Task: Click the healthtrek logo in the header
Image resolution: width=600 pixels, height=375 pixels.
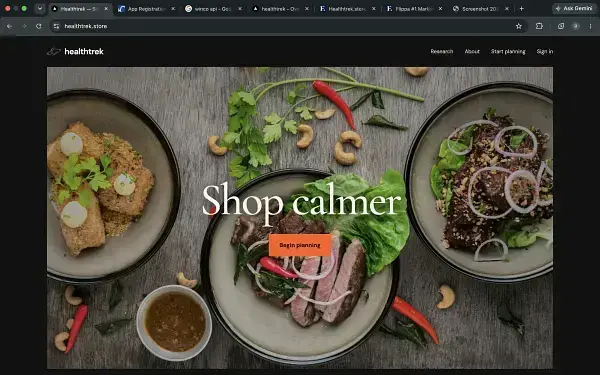Action: [75, 51]
